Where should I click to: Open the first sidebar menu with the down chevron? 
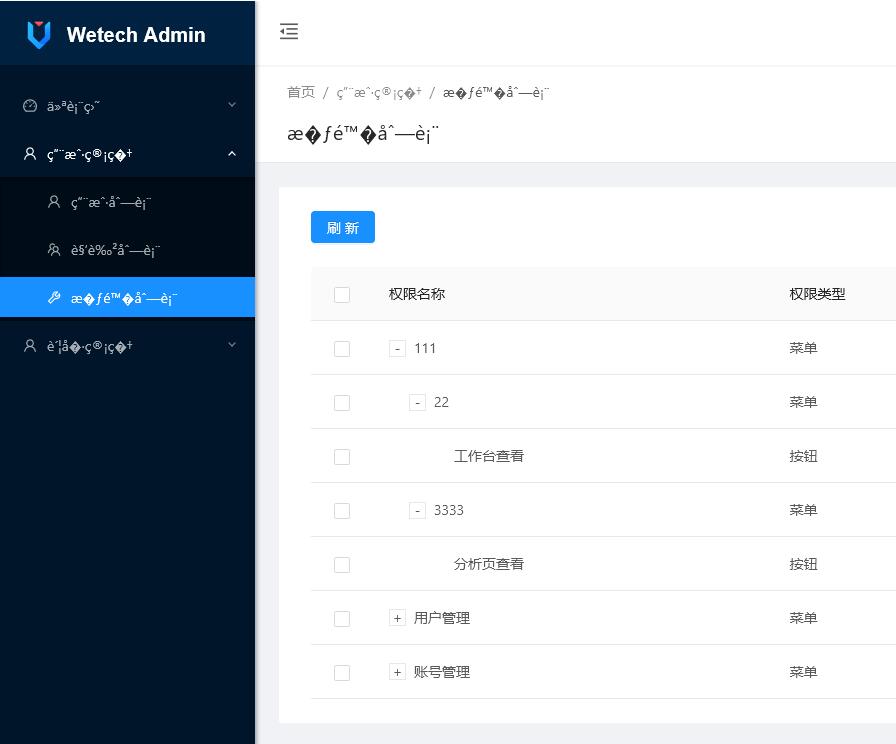pos(232,106)
